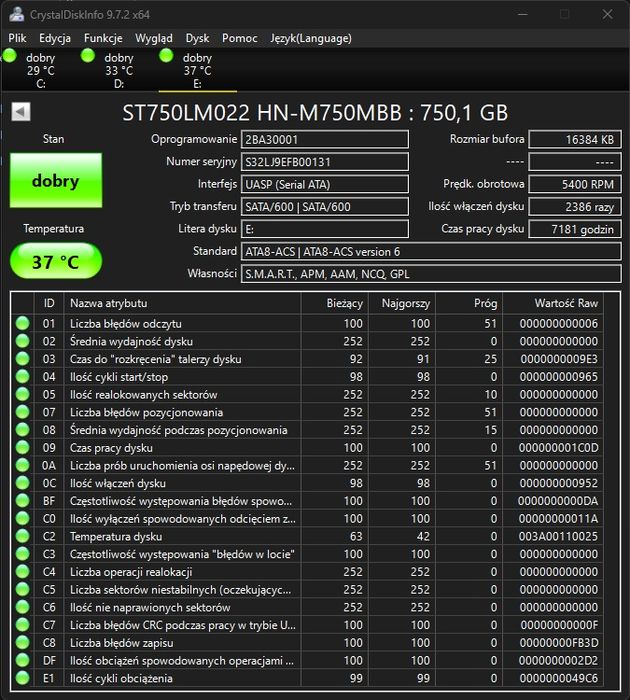Click the rotation rate value 5400 RPM

(575, 184)
